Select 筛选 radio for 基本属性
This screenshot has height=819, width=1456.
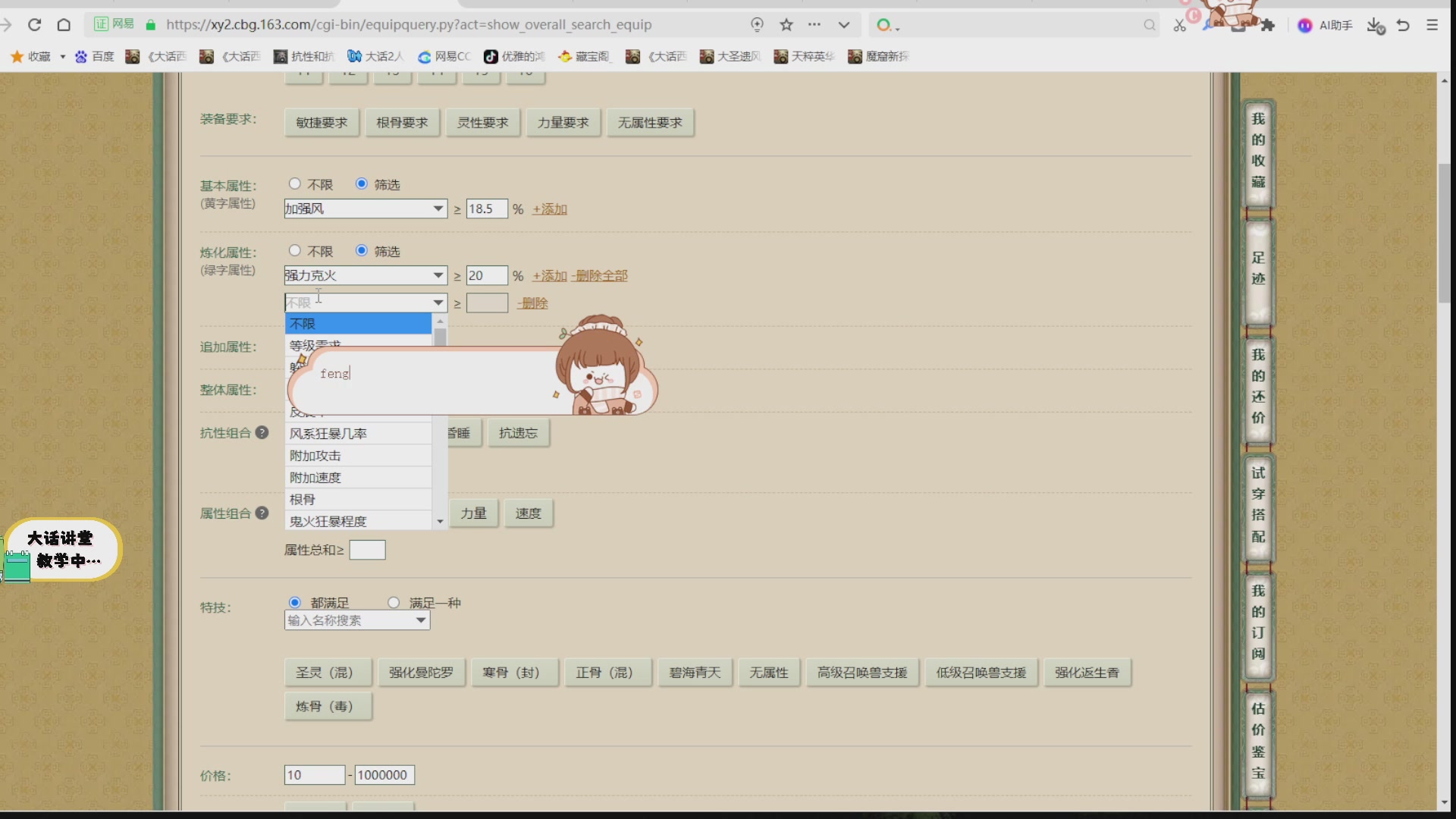[362, 184]
